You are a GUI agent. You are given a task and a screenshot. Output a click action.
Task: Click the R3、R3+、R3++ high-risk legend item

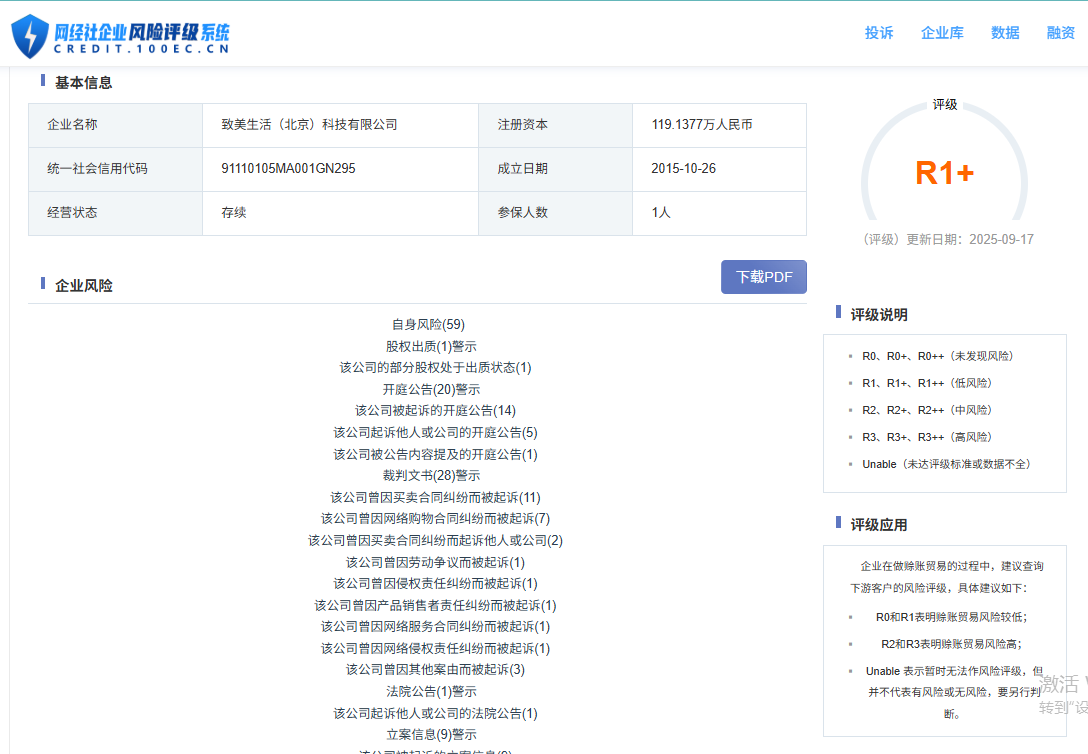[x=927, y=437]
